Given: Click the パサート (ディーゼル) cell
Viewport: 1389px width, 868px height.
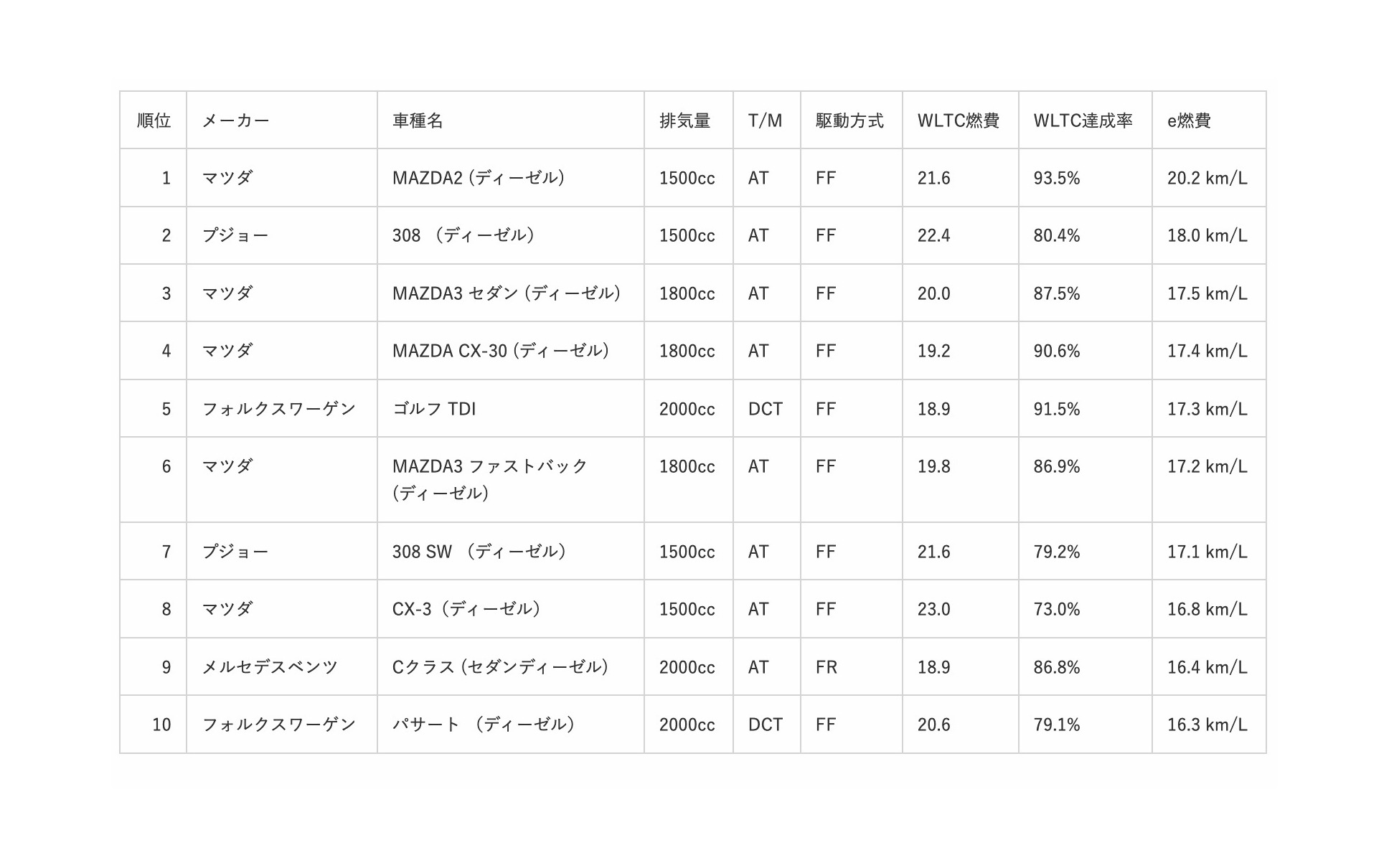Looking at the screenshot, I should (x=484, y=725).
